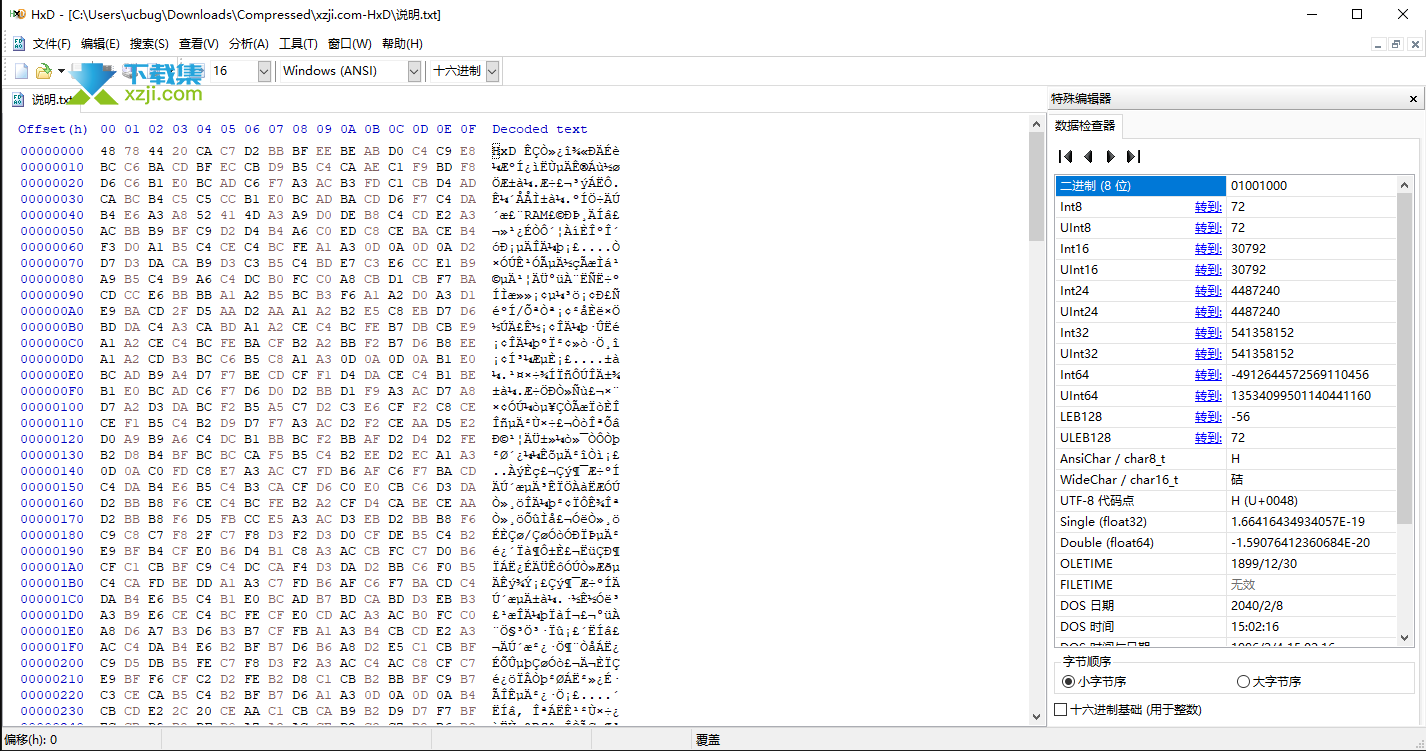Jump to first byte in data inspector
Viewport: 1426px width, 751px height.
click(x=1065, y=156)
